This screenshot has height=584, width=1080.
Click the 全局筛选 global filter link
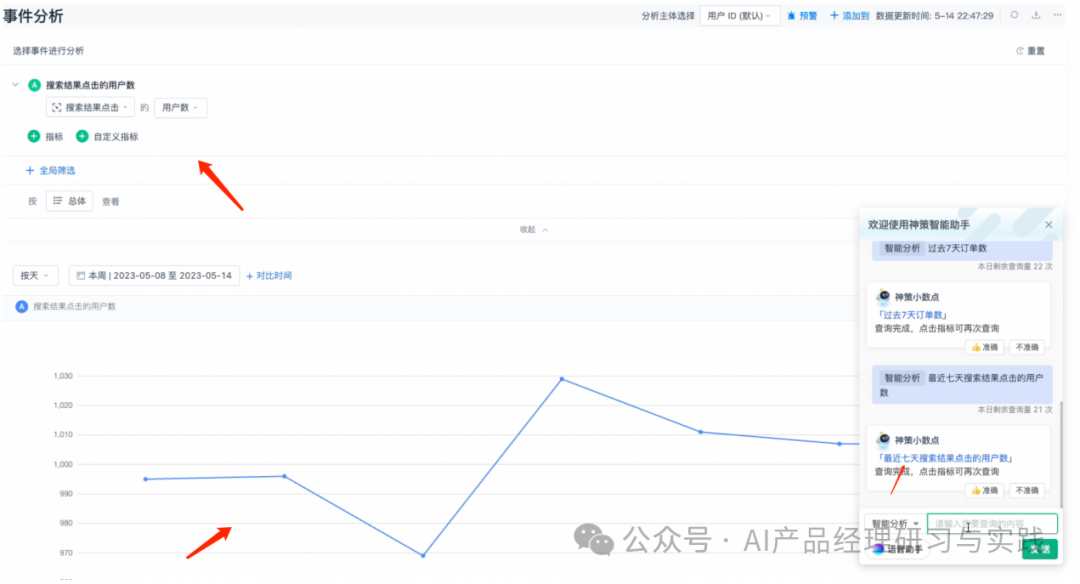(50, 171)
